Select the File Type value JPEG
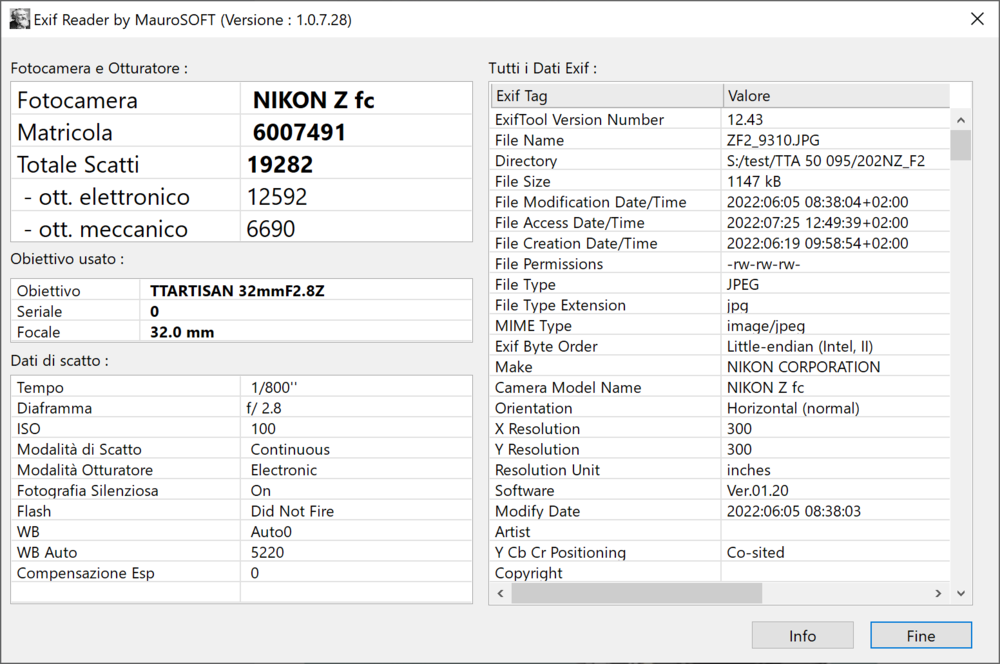The height and width of the screenshot is (664, 1000). tap(743, 284)
